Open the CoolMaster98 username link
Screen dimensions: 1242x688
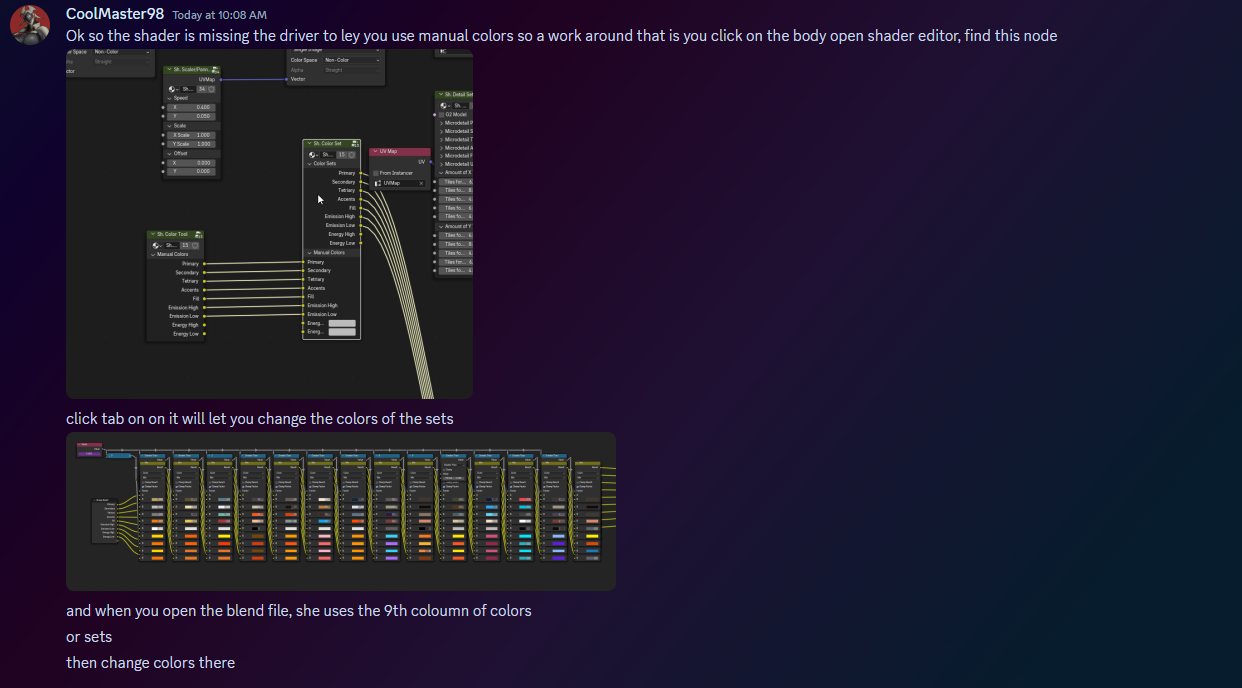(x=114, y=14)
